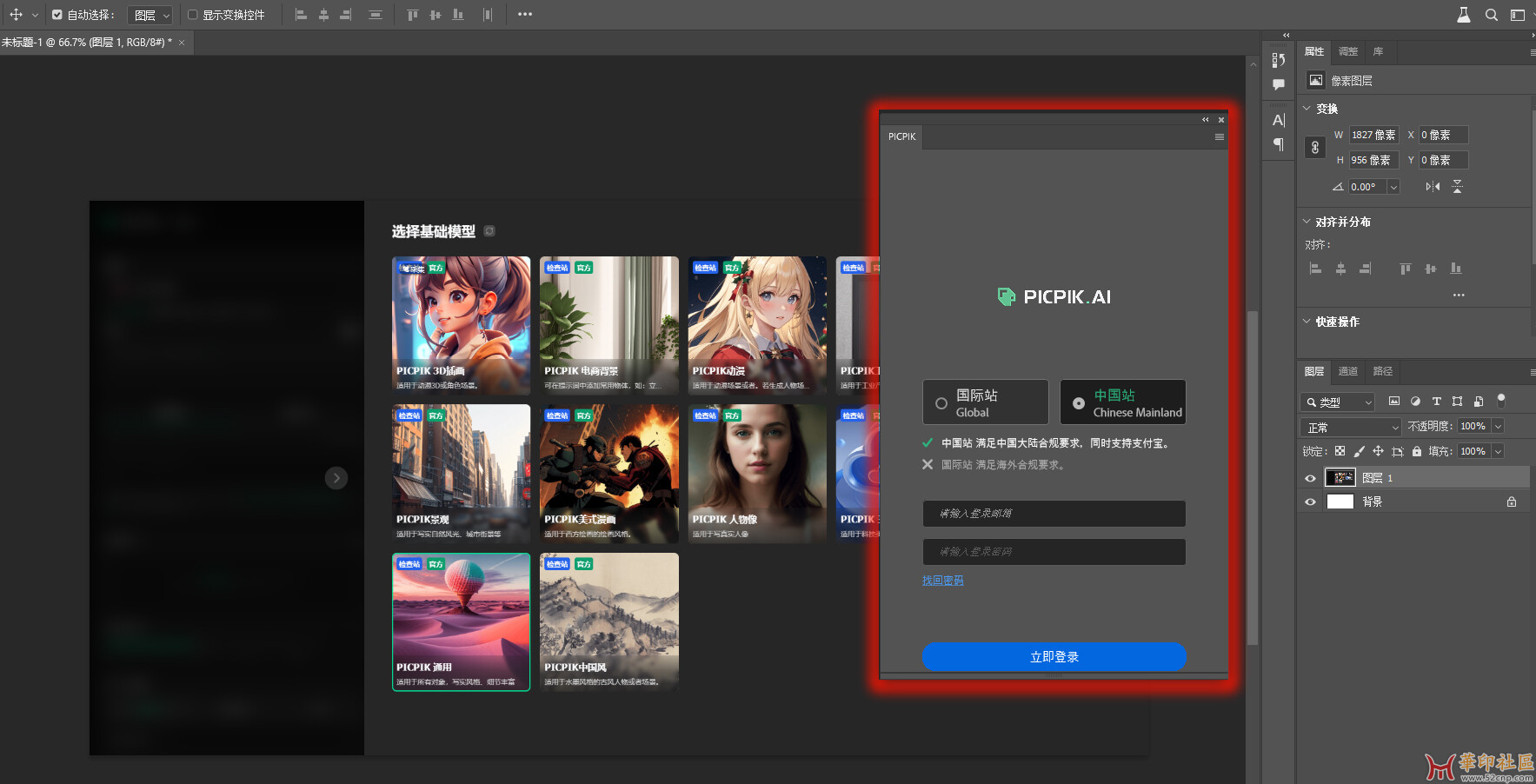Image resolution: width=1536 pixels, height=784 pixels.
Task: Open more align options in Properties
Action: tap(1459, 296)
